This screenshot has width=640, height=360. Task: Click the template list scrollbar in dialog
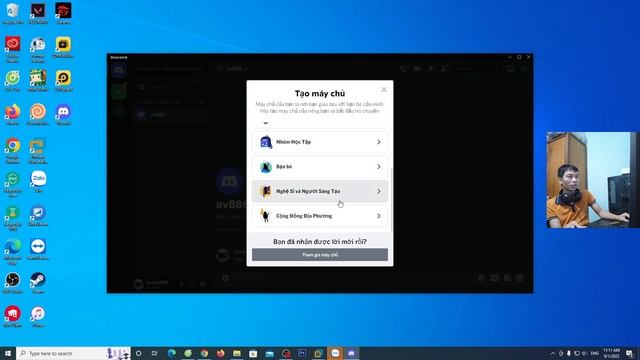click(x=391, y=200)
